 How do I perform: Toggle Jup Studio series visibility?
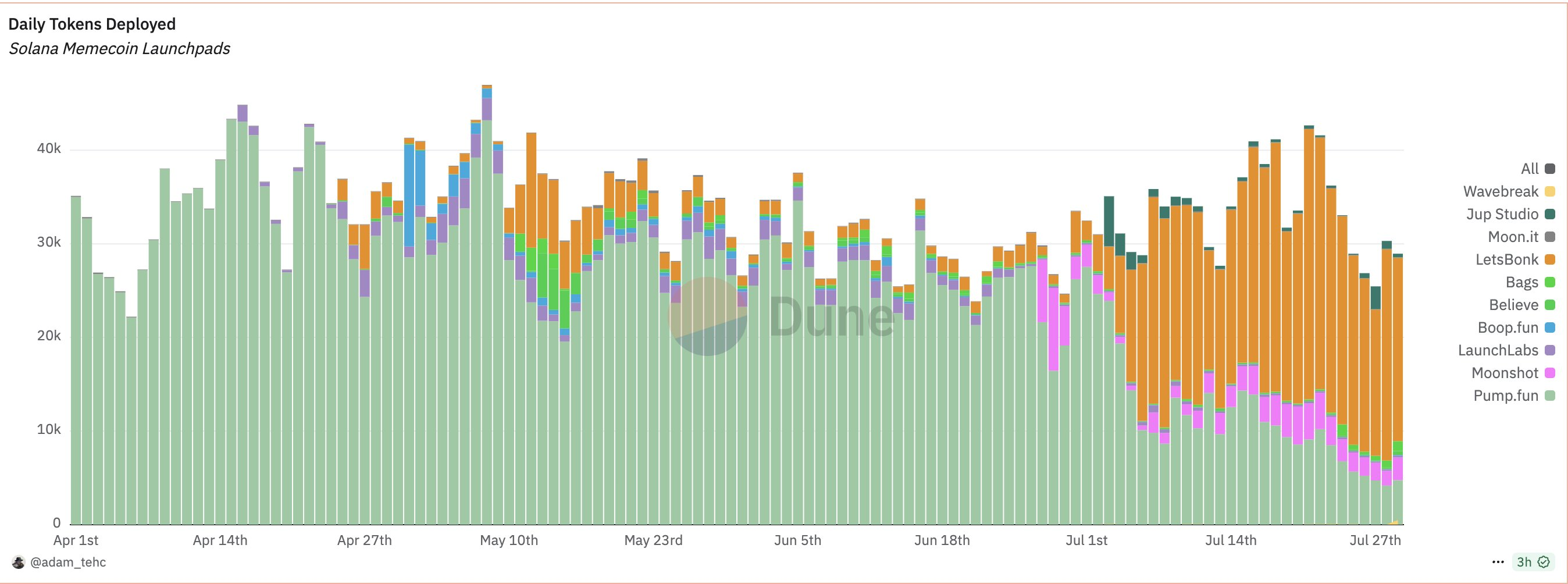[1510, 213]
